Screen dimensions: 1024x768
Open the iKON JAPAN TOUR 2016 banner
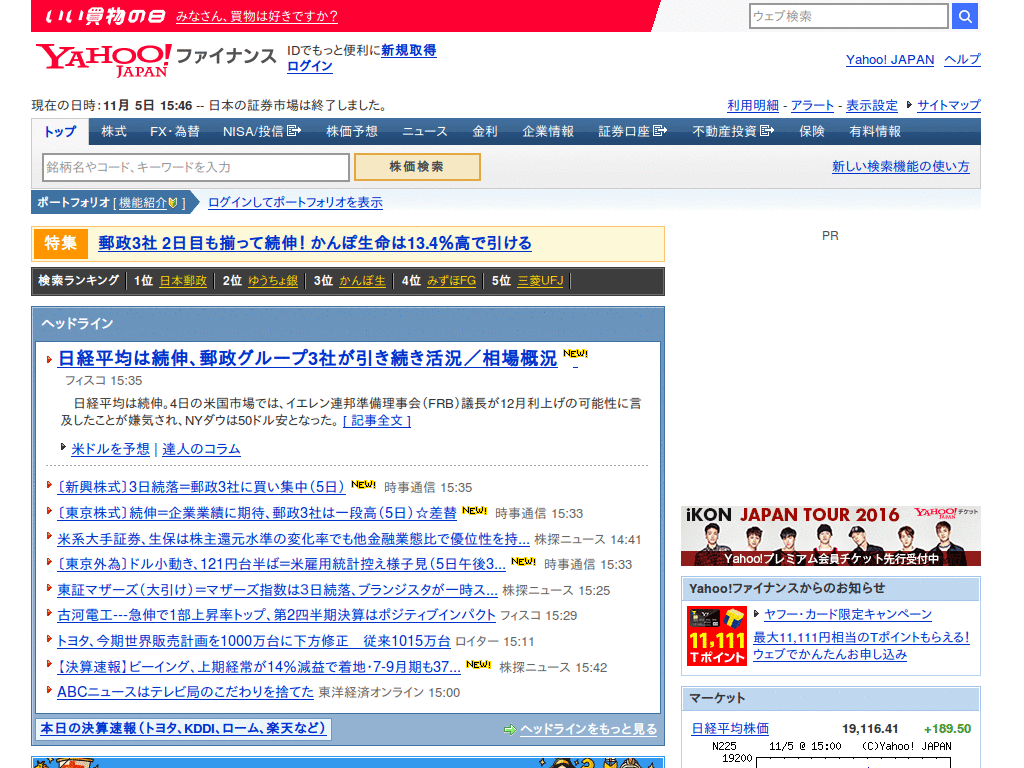click(x=830, y=536)
